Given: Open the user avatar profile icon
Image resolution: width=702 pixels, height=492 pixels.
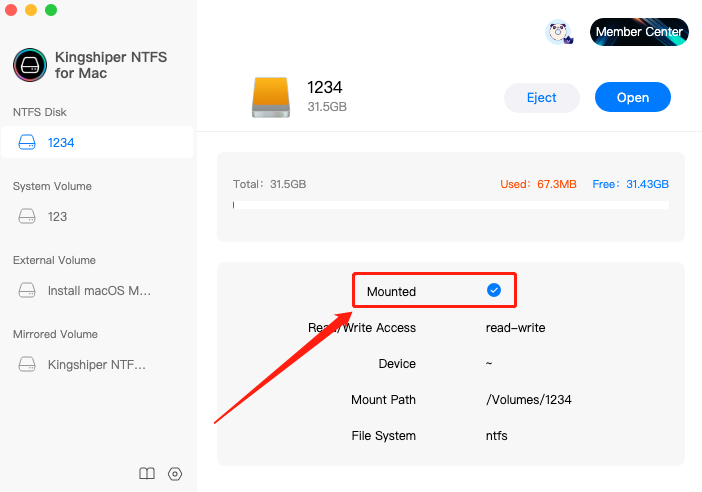Looking at the screenshot, I should click(x=558, y=32).
